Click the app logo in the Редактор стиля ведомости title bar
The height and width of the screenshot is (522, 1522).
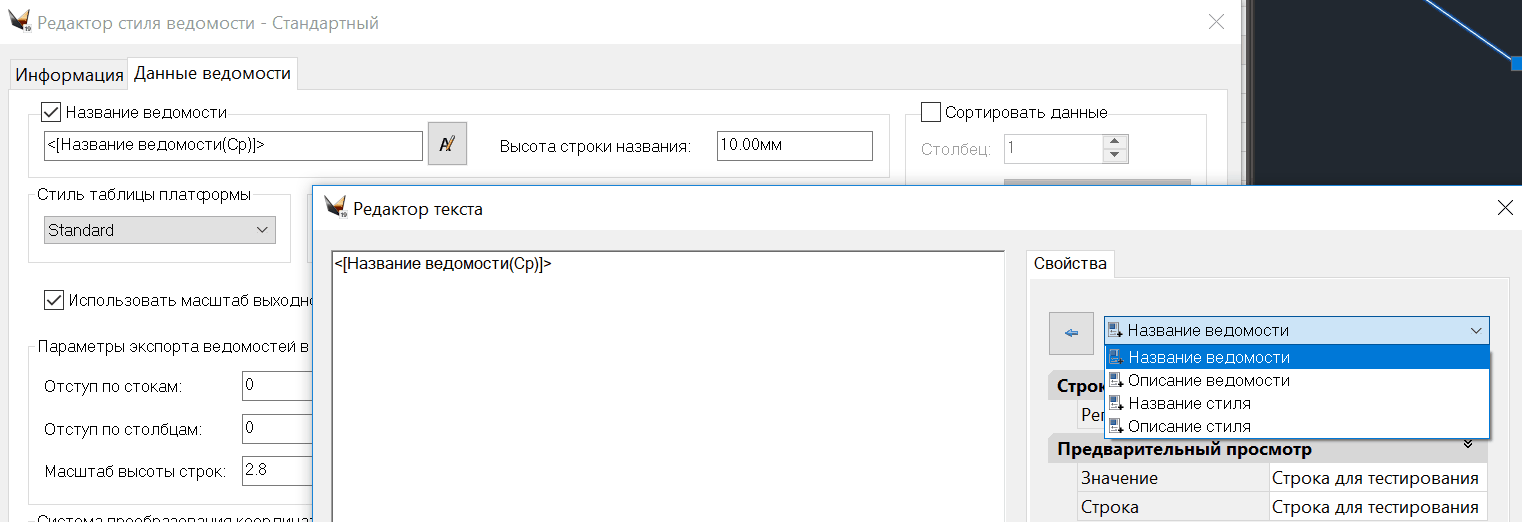[19, 22]
